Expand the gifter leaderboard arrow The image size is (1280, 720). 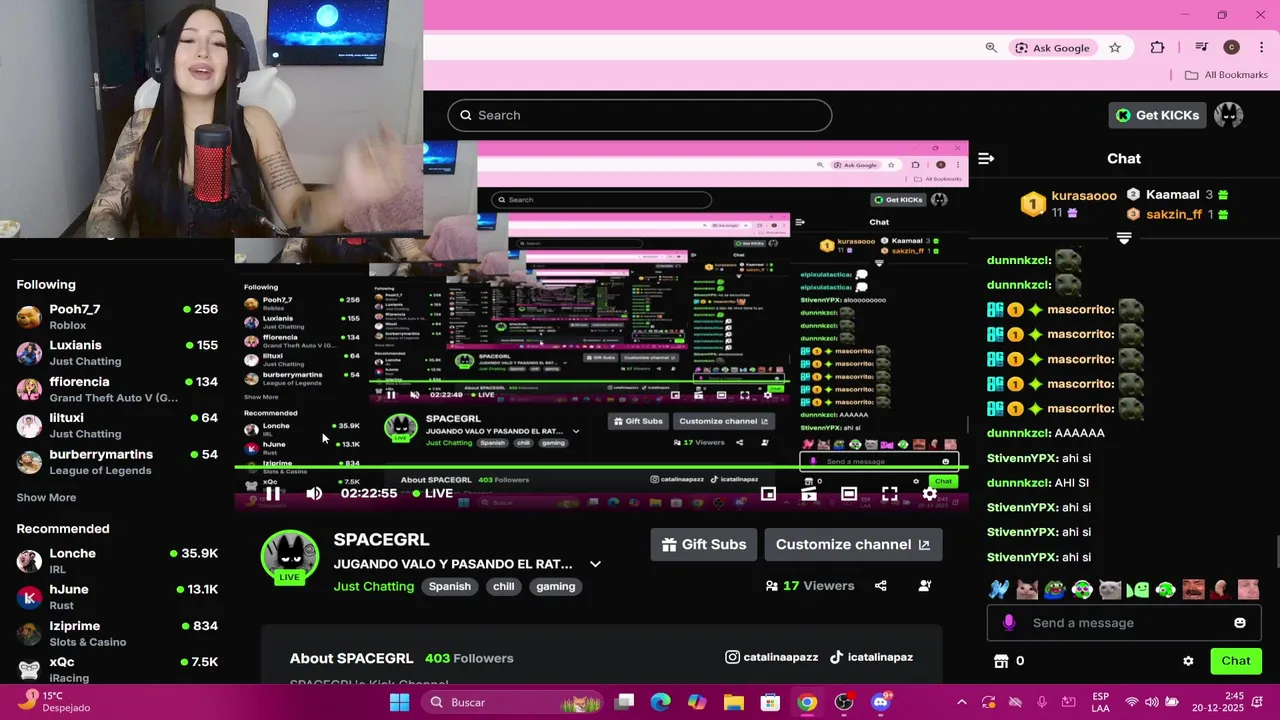(1124, 238)
